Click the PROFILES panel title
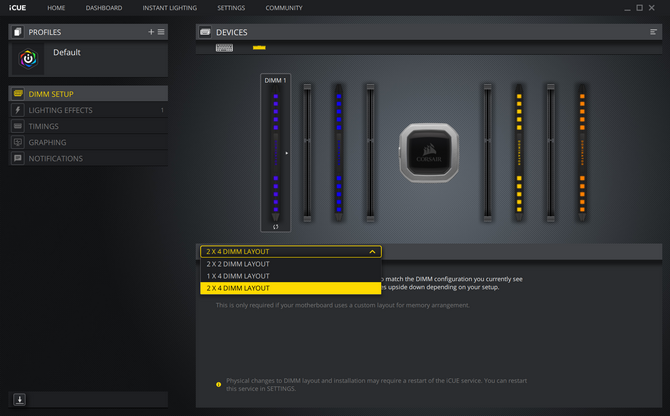 pyautogui.click(x=44, y=32)
